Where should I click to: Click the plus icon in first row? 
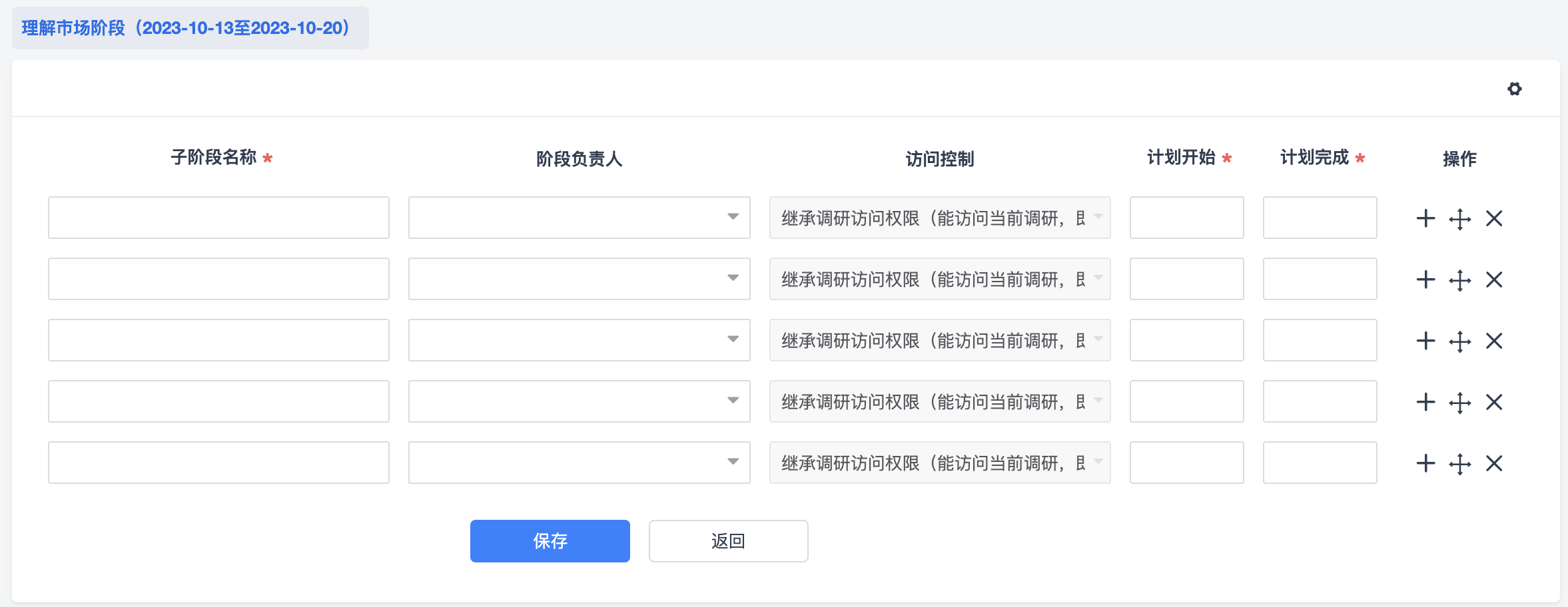click(x=1425, y=218)
